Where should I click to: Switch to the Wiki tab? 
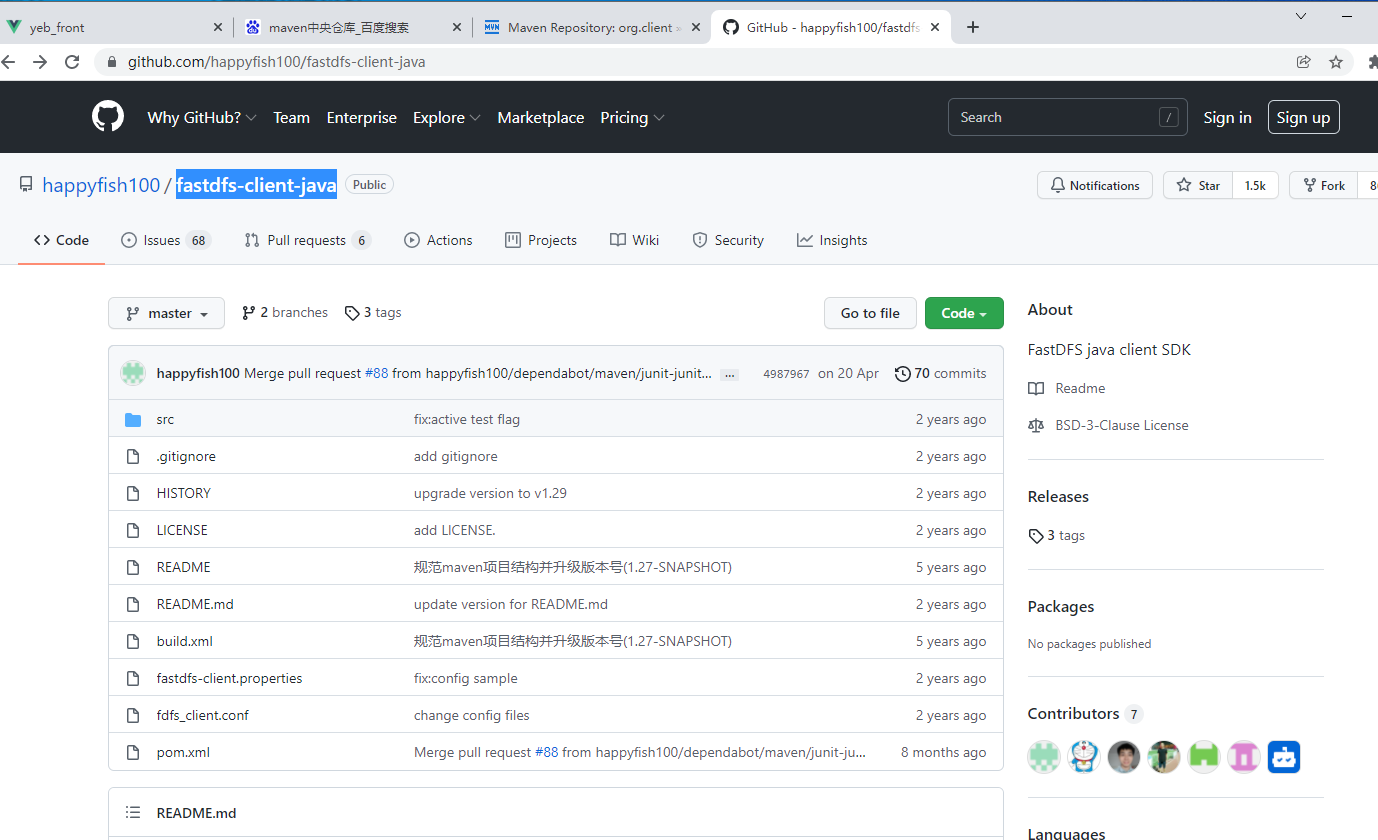[x=635, y=241]
